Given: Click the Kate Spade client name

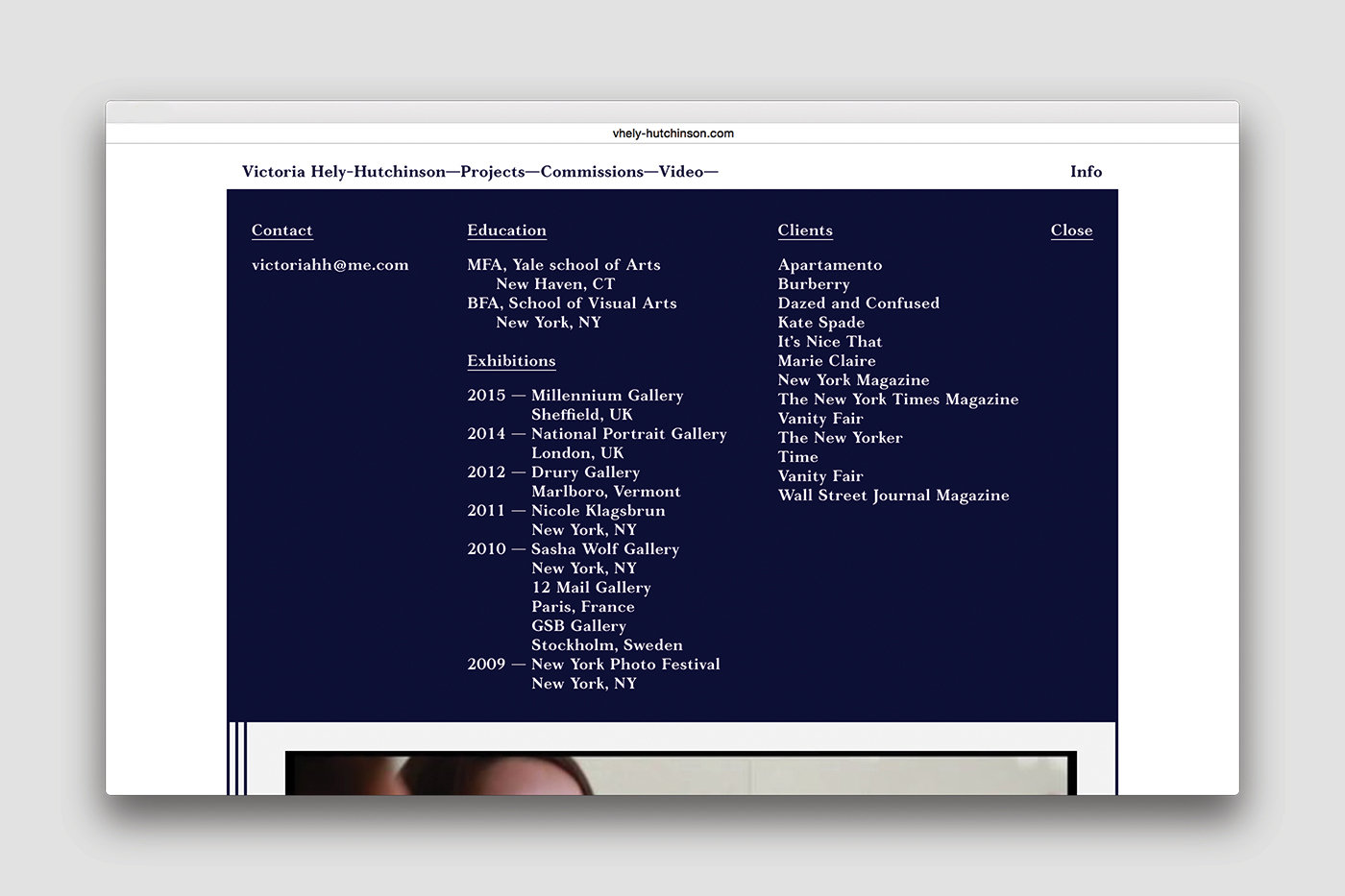Looking at the screenshot, I should tap(821, 323).
